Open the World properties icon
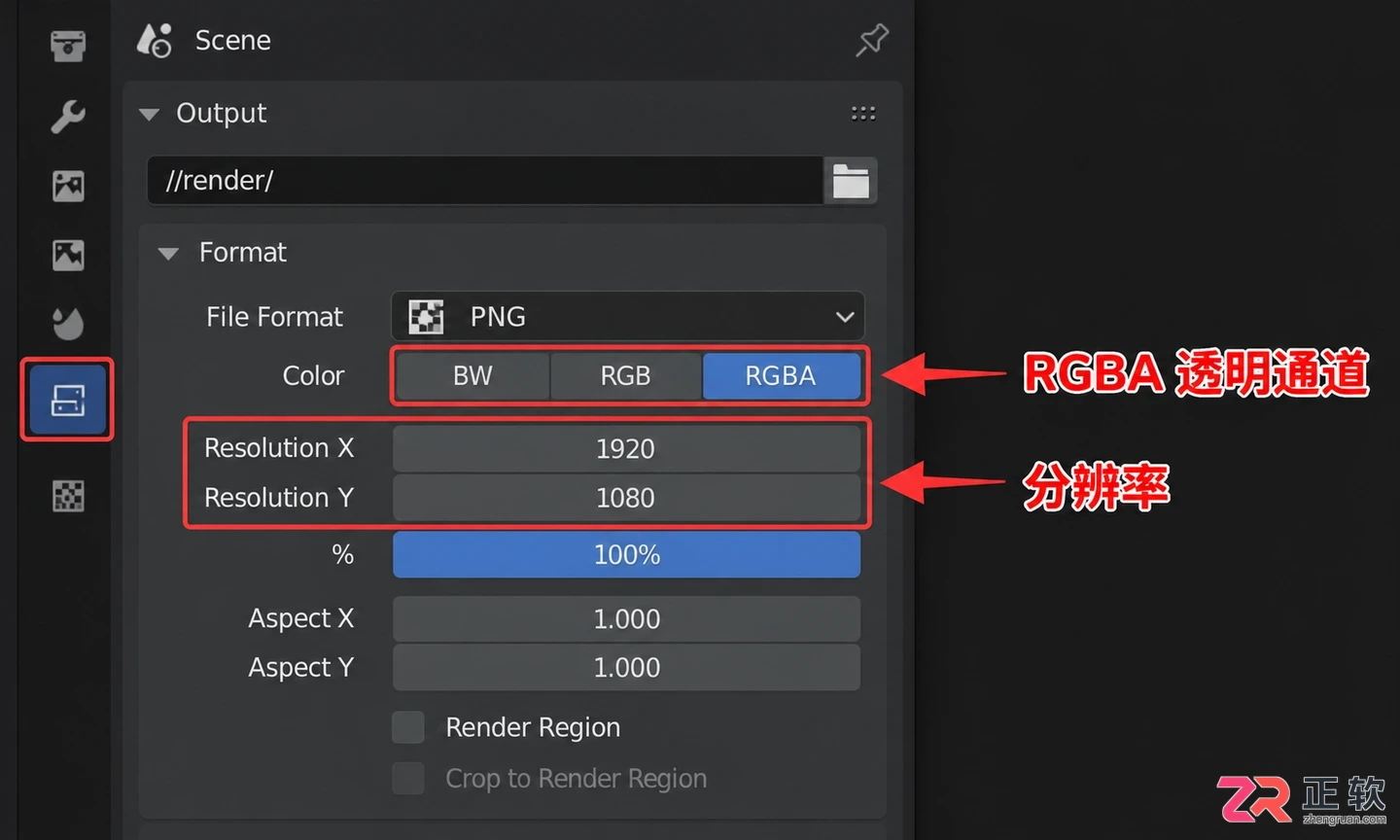The height and width of the screenshot is (840, 1400). click(x=68, y=324)
